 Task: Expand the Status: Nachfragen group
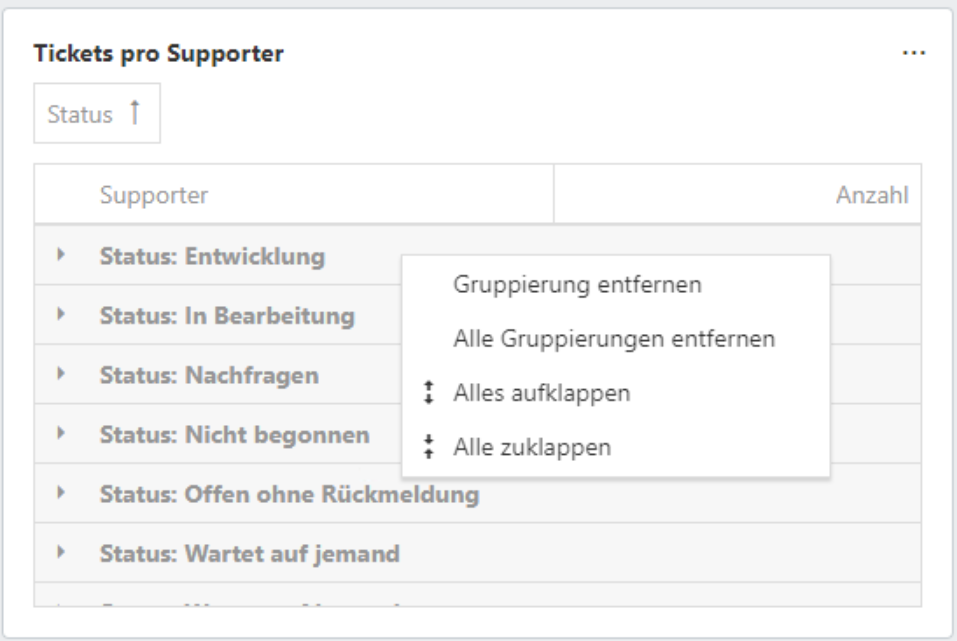pyautogui.click(x=61, y=375)
